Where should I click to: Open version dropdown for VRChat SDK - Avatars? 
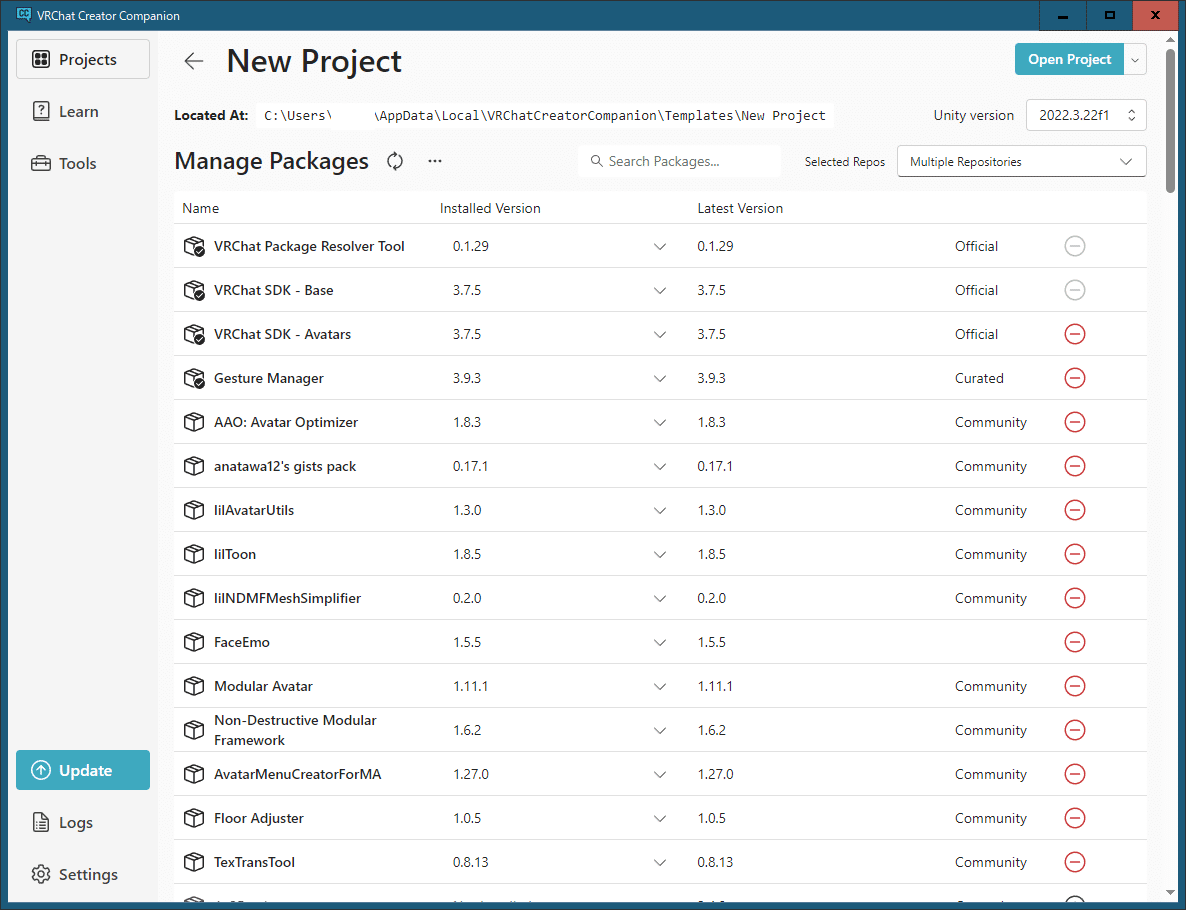click(660, 334)
